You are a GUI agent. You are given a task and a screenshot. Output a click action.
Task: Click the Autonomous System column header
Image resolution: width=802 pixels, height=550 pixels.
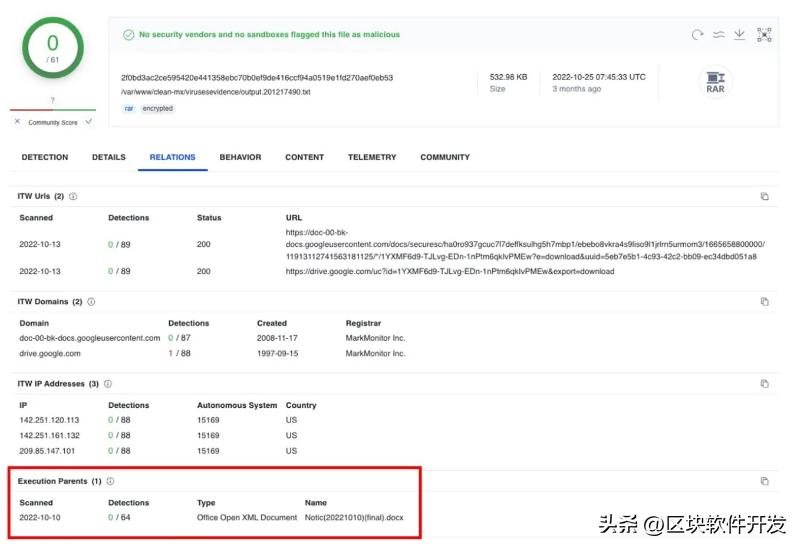pyautogui.click(x=237, y=405)
